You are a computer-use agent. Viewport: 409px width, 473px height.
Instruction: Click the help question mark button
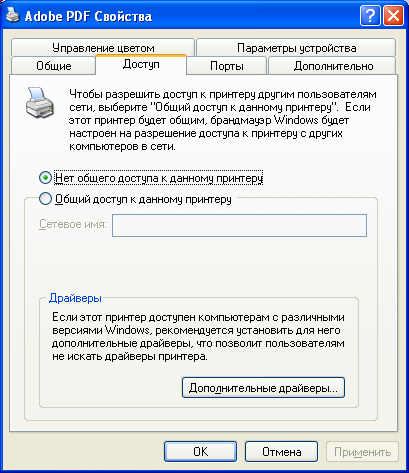(370, 15)
